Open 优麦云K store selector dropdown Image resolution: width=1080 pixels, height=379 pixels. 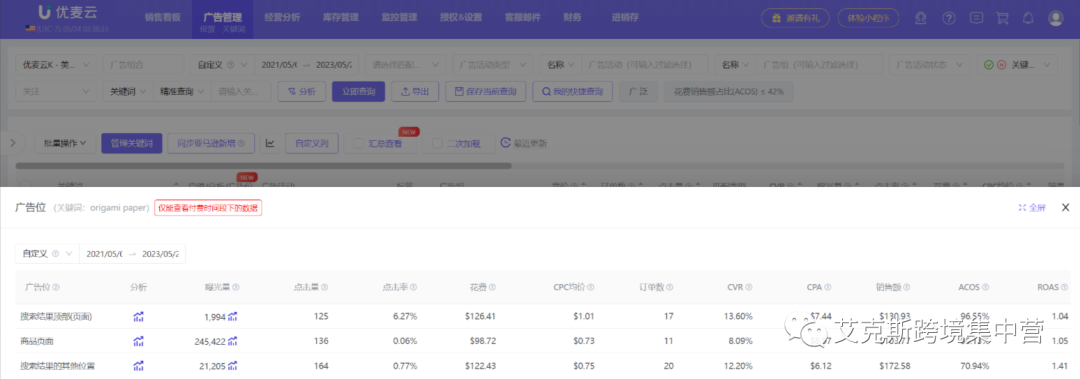point(56,65)
